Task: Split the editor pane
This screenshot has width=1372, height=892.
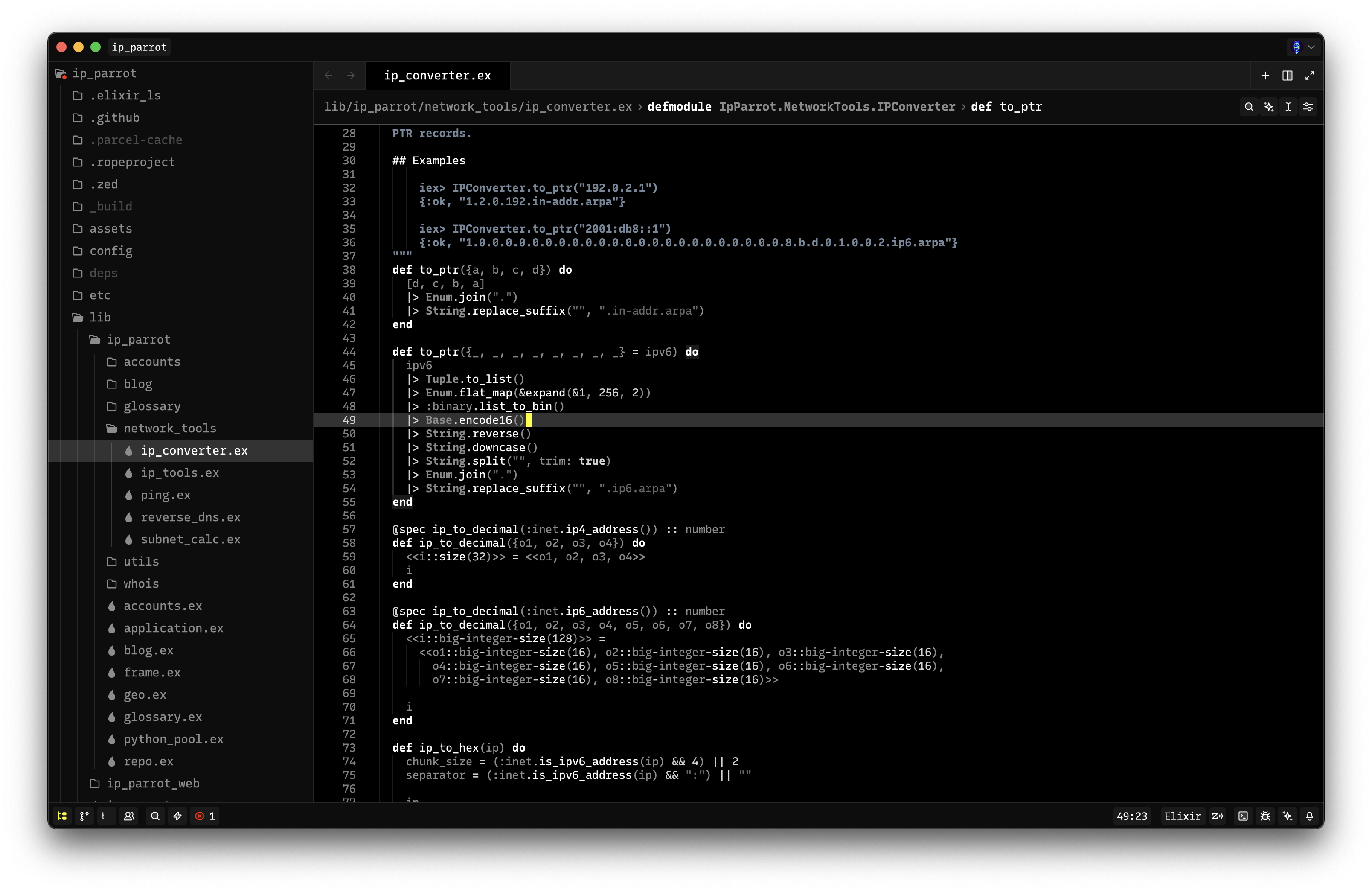Action: pos(1287,76)
